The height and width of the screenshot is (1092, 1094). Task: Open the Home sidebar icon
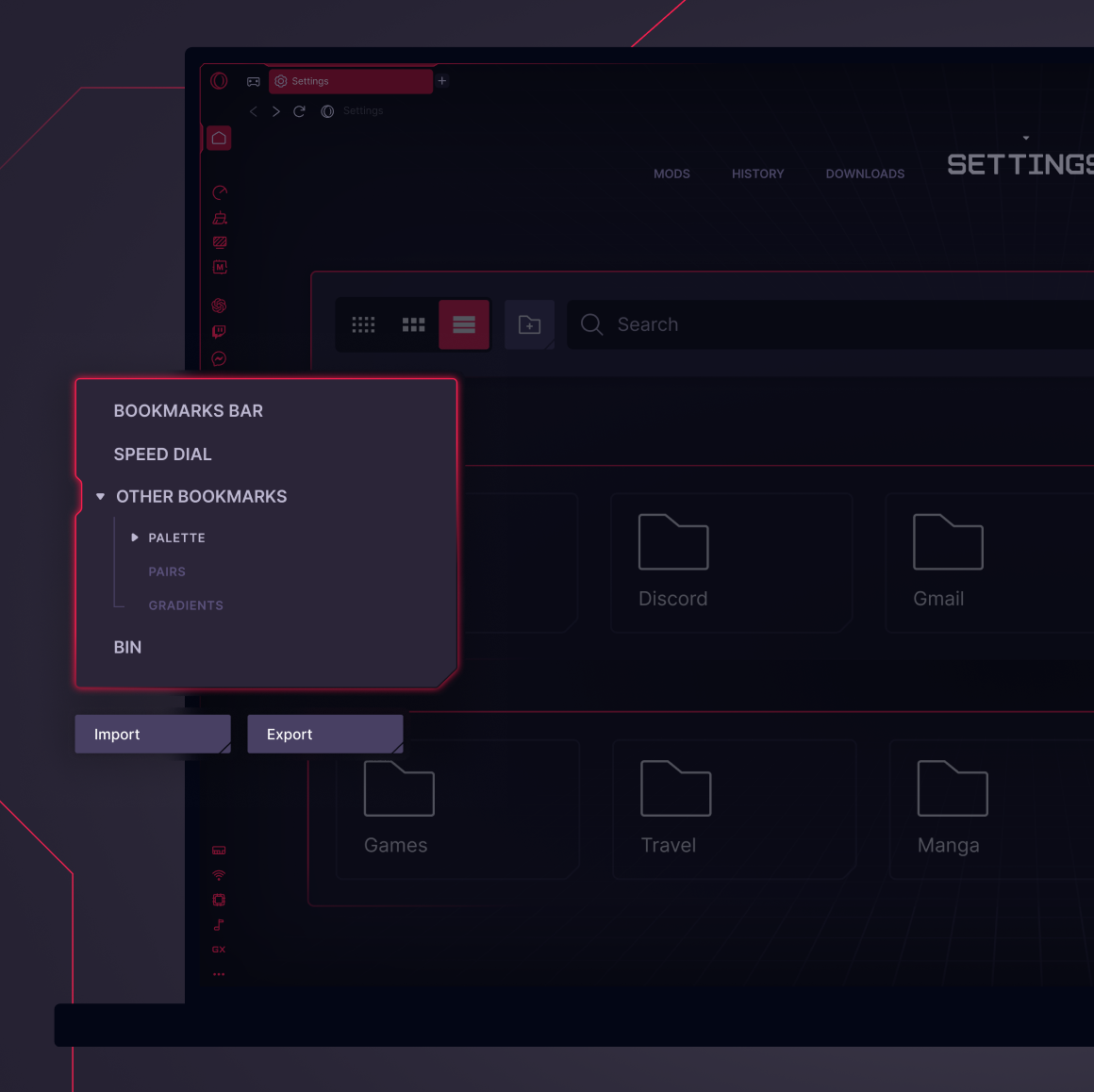(219, 138)
